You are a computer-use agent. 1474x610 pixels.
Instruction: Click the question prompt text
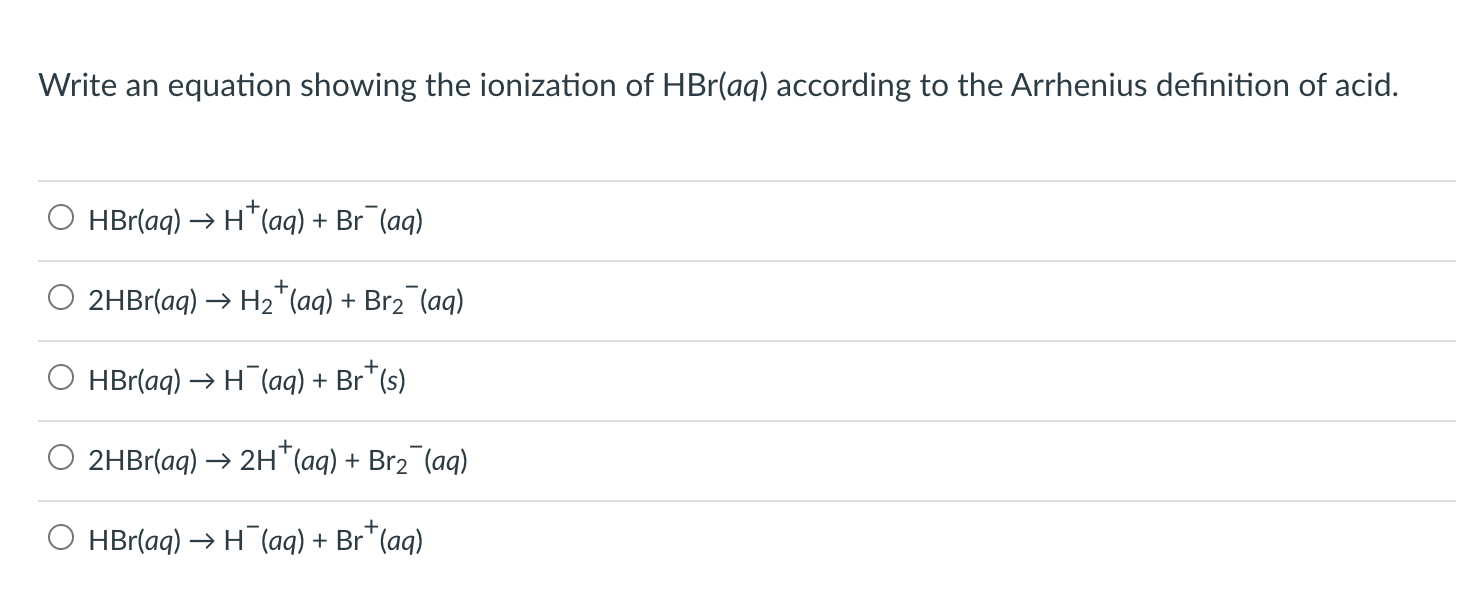click(717, 86)
